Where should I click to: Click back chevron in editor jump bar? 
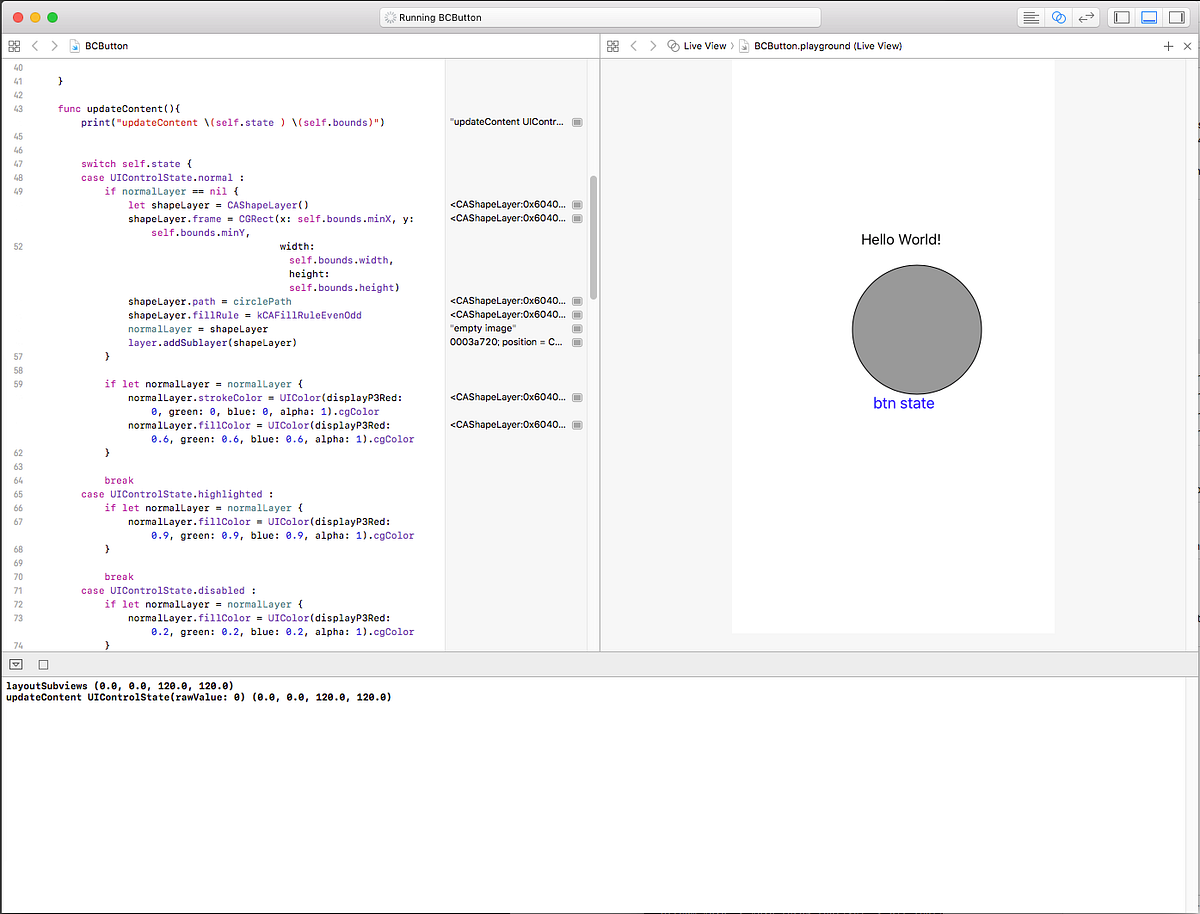[x=34, y=46]
